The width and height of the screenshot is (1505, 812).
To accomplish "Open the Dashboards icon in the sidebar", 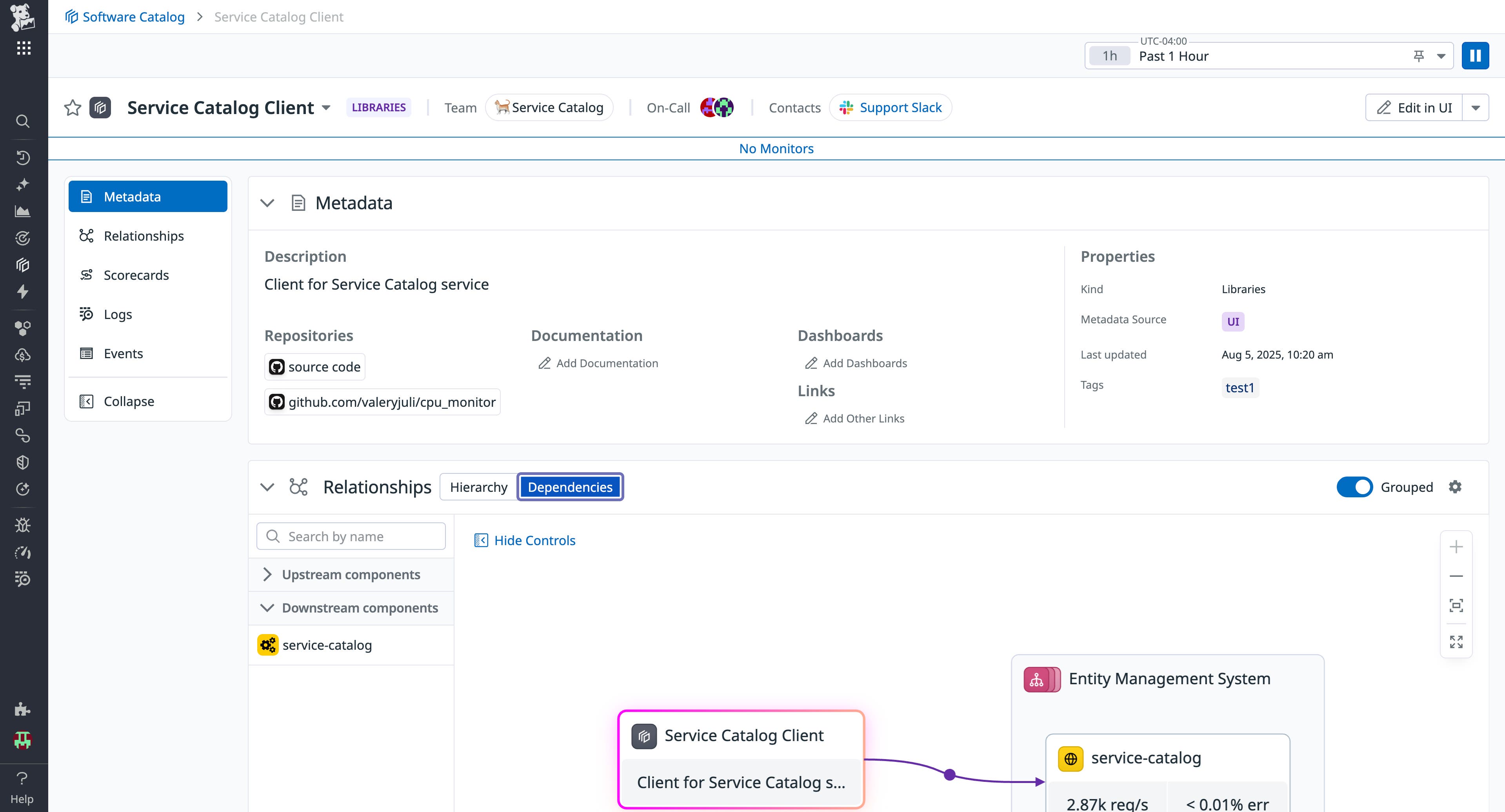I will click(x=22, y=211).
